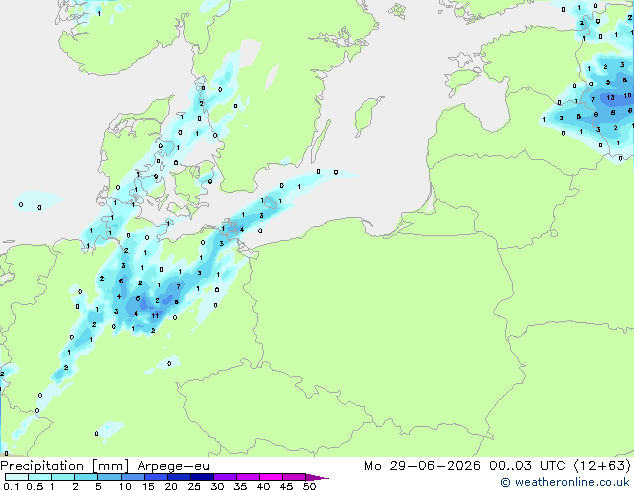Select the 30–35 mm violet legend swatch
The width and height of the screenshot is (634, 490).
pyautogui.click(x=225, y=477)
